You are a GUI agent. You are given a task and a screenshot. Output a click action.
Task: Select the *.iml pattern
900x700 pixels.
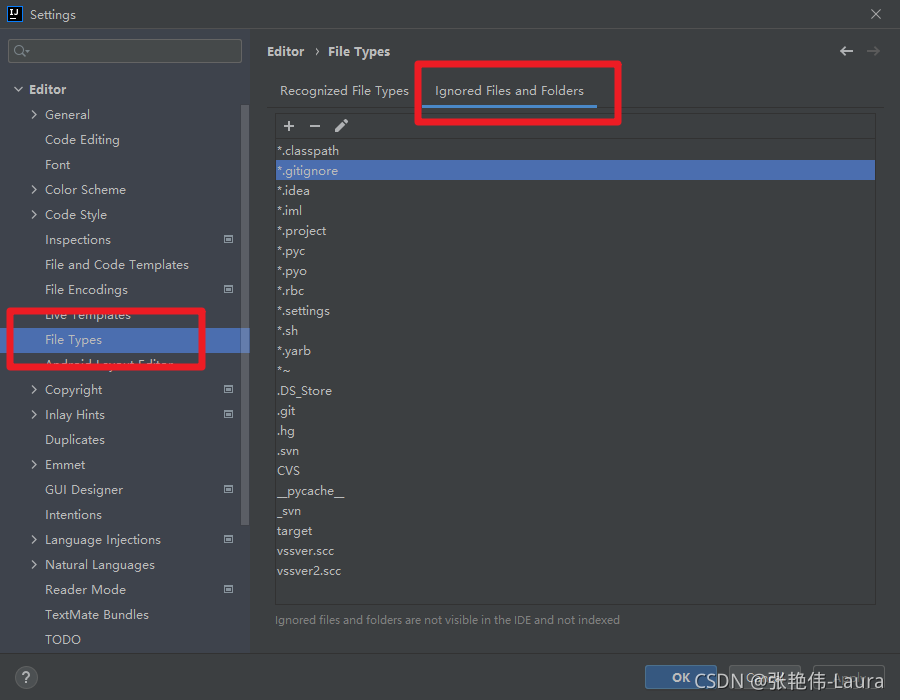(x=575, y=211)
